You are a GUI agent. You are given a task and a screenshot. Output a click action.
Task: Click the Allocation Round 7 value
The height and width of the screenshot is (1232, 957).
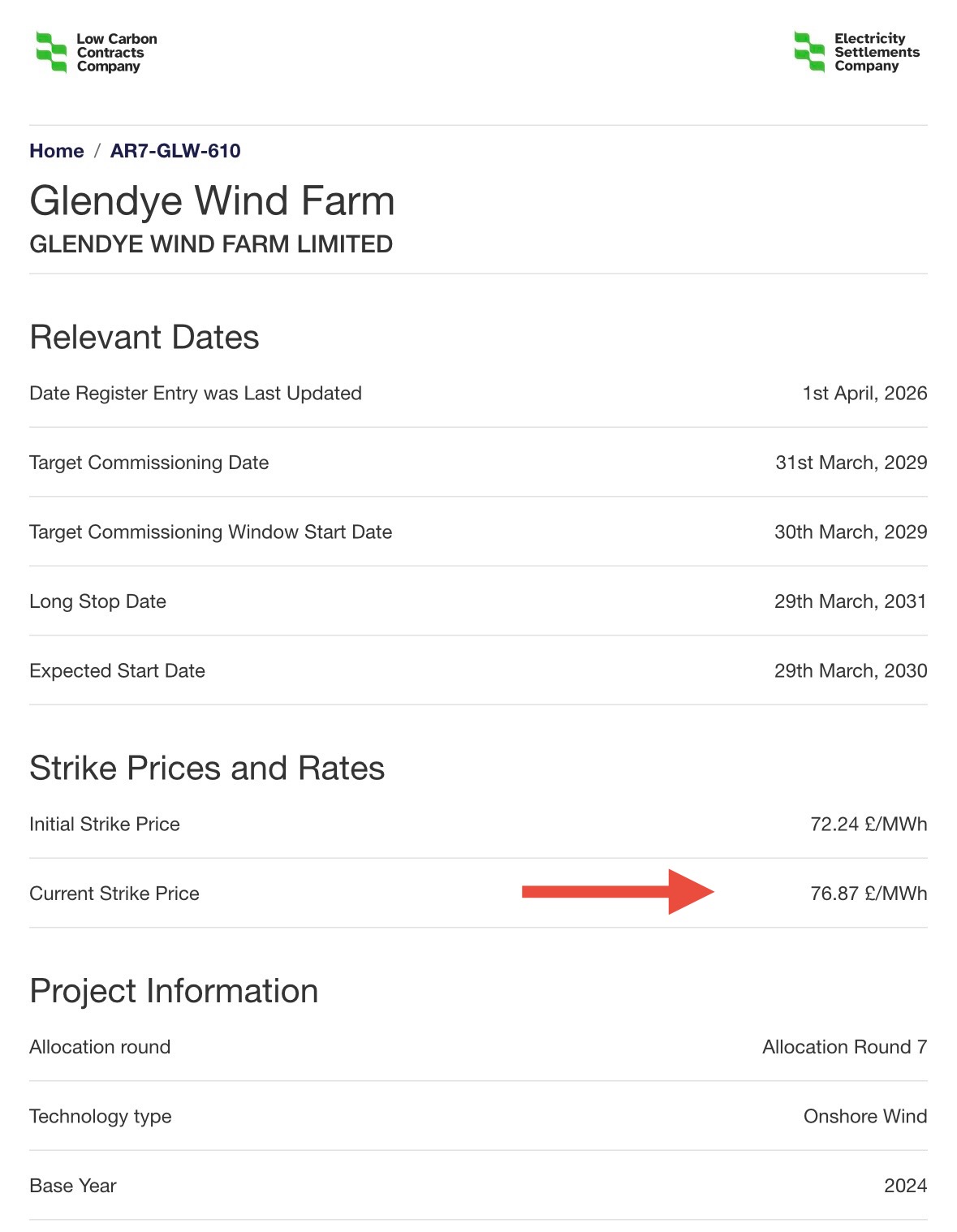click(x=844, y=1047)
